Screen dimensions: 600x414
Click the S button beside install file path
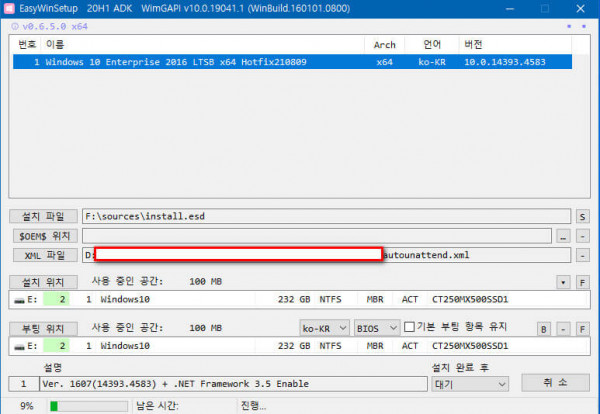pyautogui.click(x=582, y=217)
